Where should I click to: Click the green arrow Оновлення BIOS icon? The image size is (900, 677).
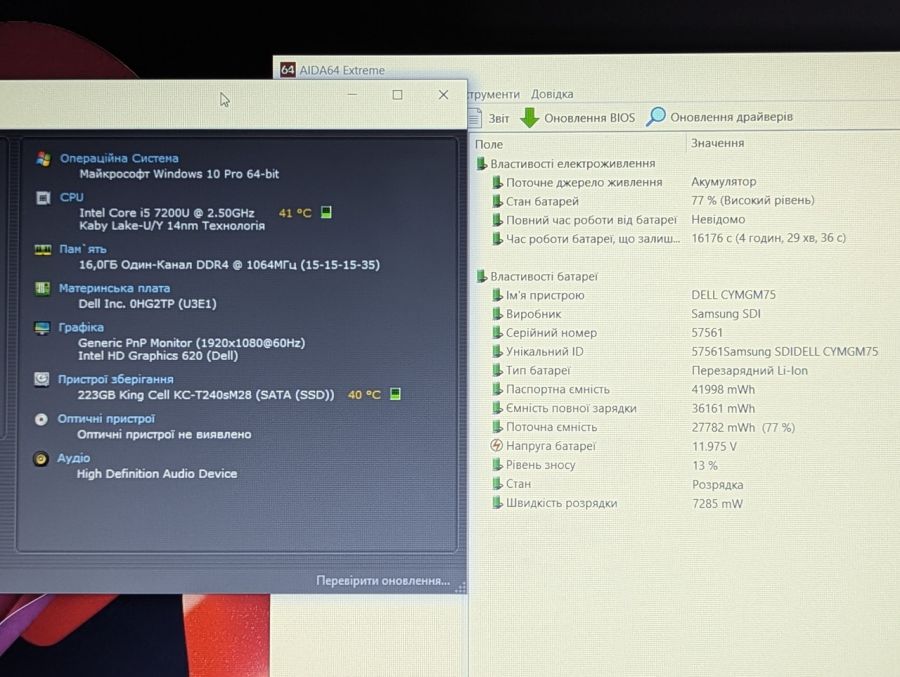point(529,118)
